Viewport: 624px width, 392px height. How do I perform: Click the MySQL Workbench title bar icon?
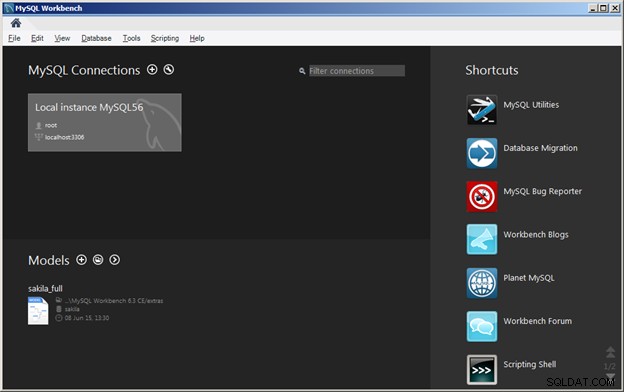click(8, 8)
